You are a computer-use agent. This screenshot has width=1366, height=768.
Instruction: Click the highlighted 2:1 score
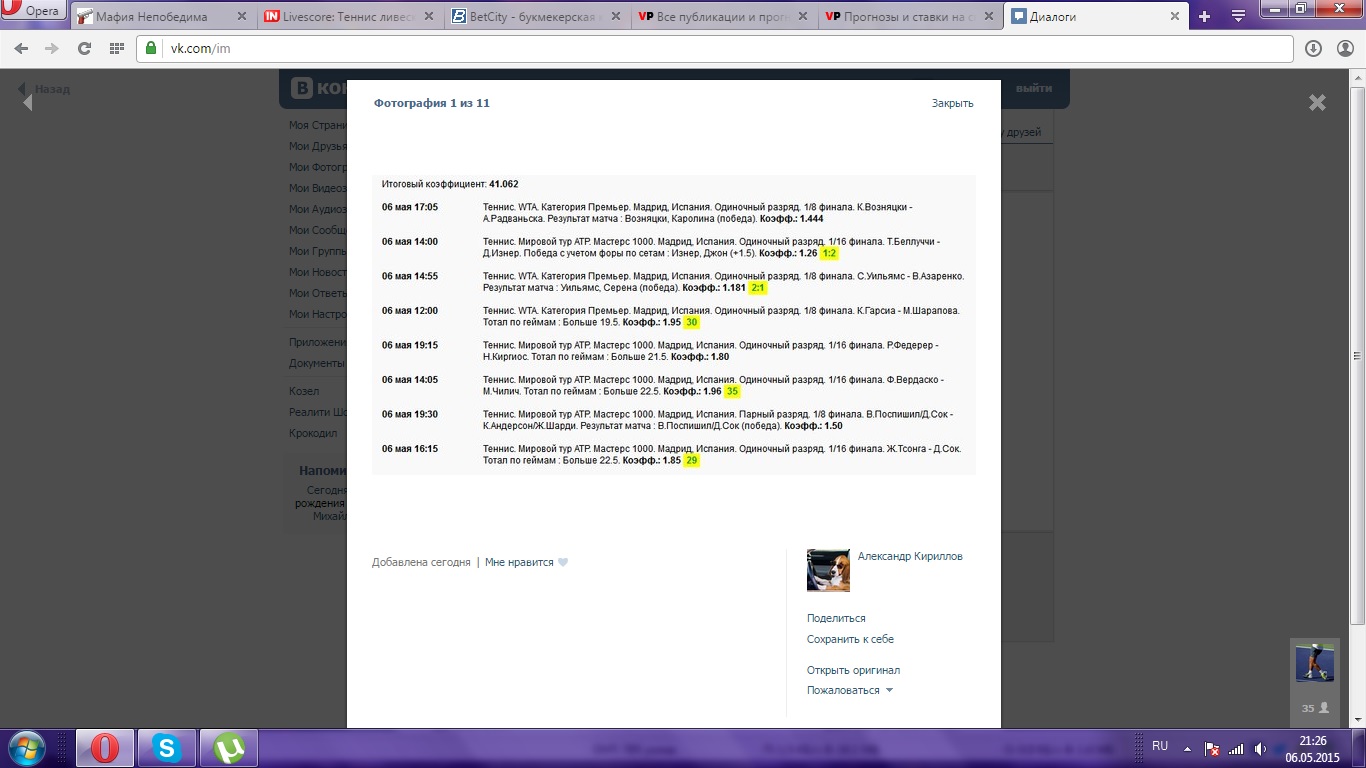[758, 288]
